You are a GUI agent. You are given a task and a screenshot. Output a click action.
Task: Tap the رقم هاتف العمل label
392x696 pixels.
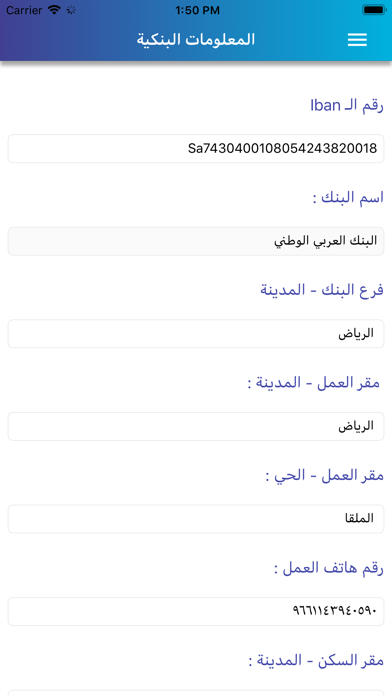329,568
